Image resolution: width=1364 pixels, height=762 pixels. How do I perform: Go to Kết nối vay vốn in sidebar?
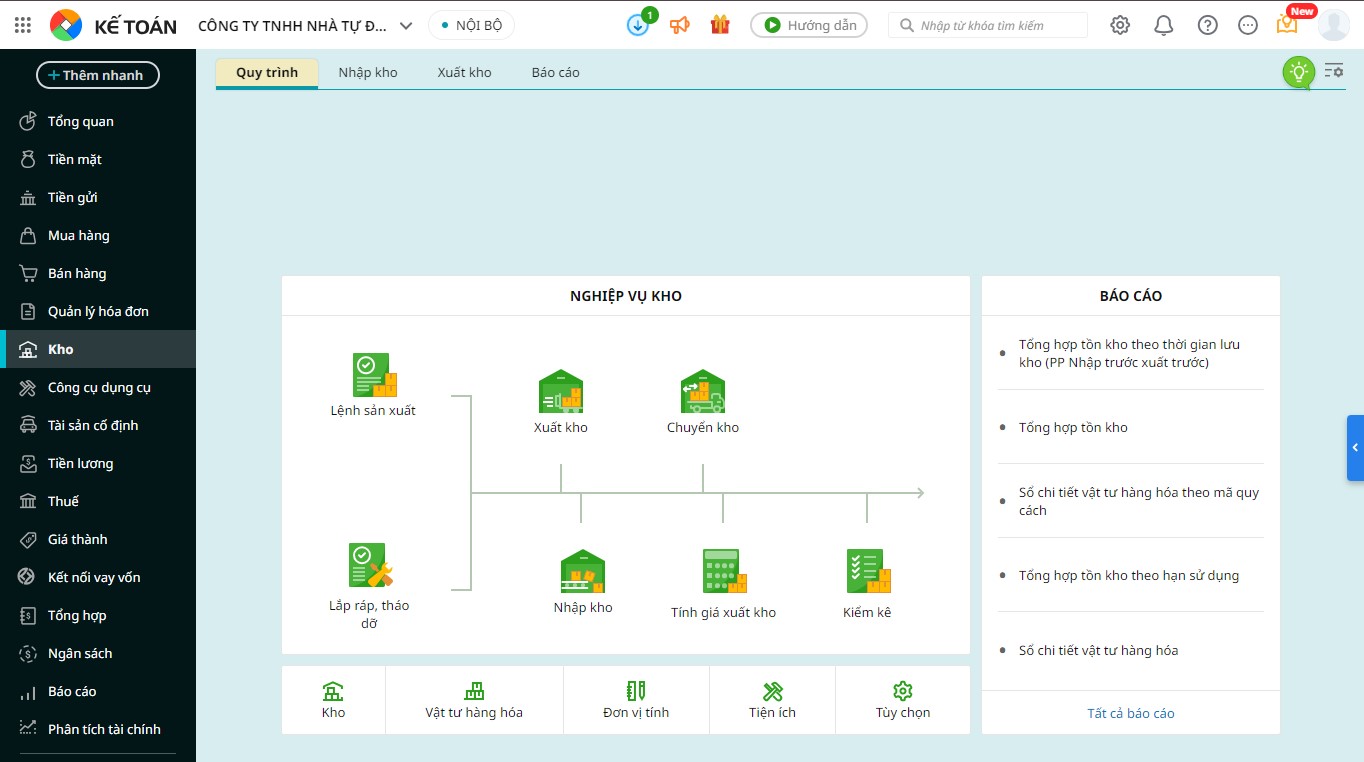click(98, 577)
